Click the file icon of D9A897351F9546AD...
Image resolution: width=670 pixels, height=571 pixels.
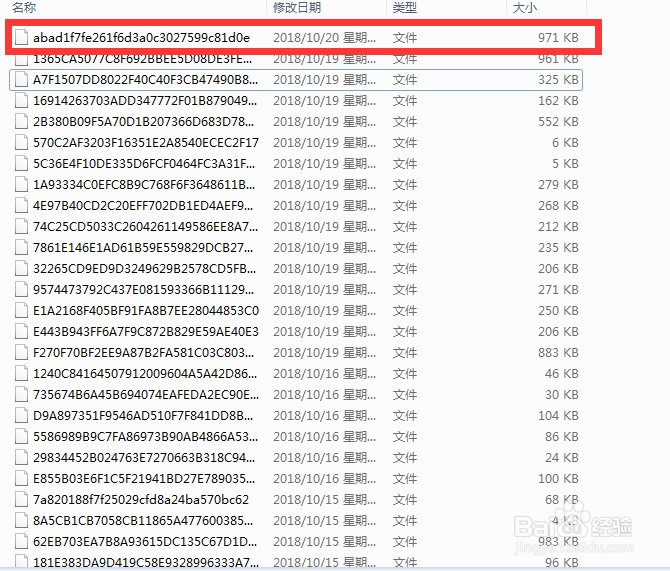click(21, 415)
